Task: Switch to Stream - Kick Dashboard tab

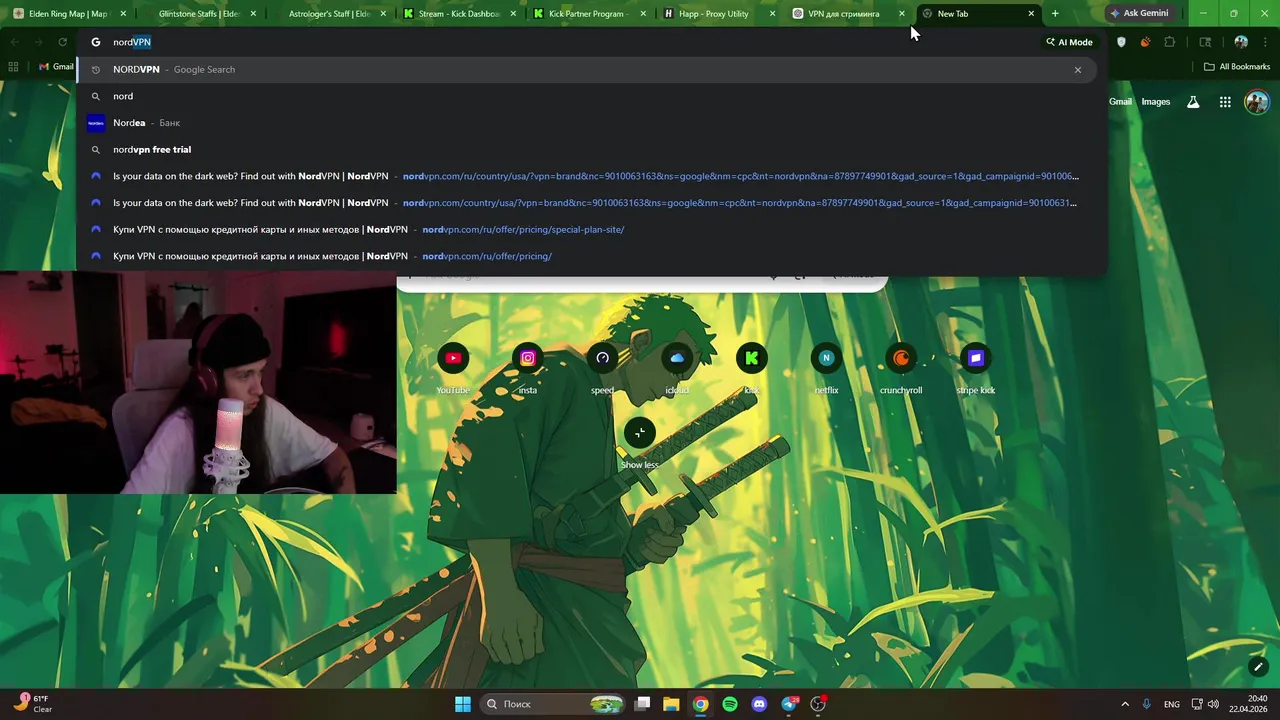Action: (x=459, y=14)
